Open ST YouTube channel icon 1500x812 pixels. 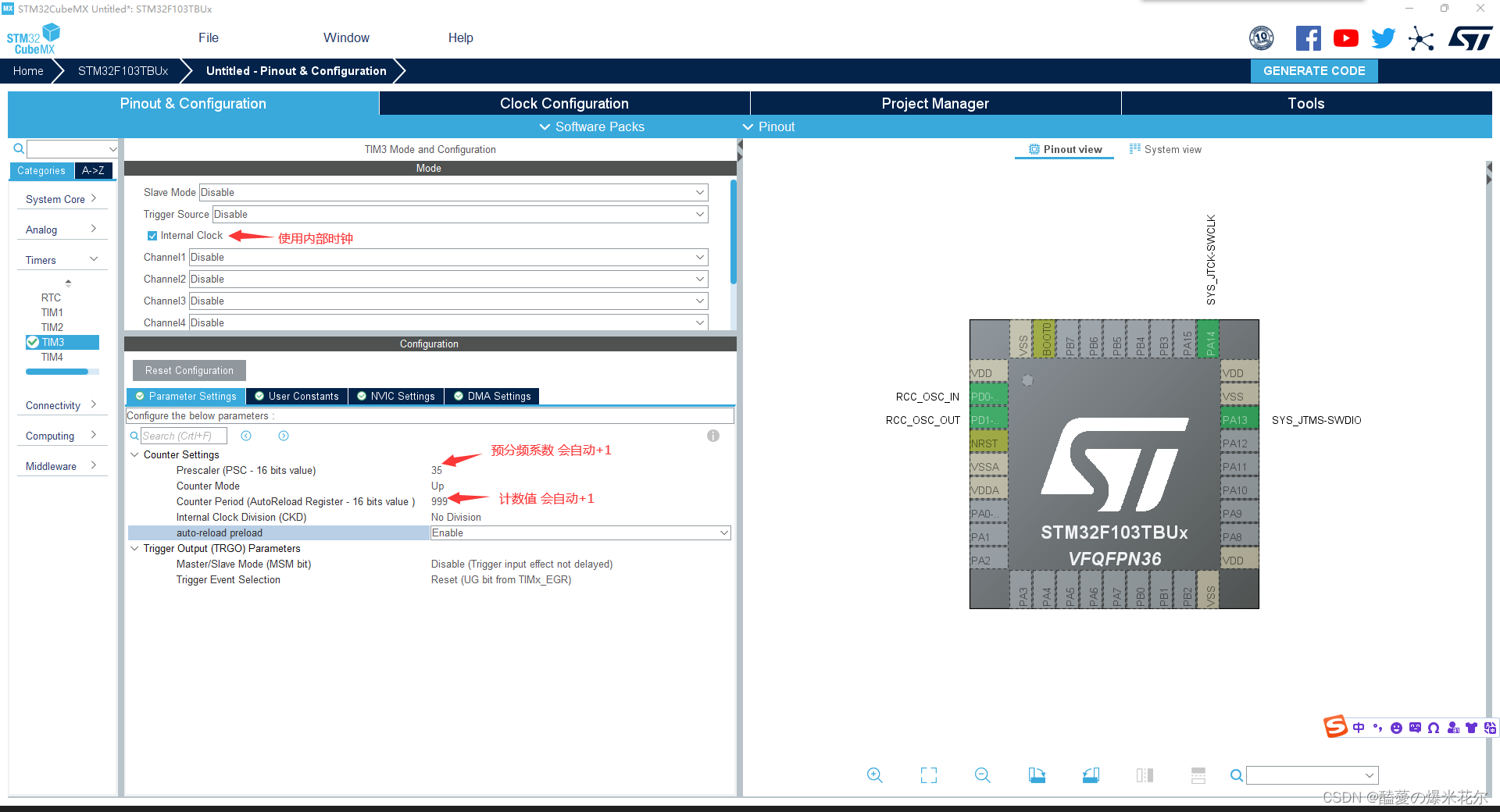[1345, 38]
